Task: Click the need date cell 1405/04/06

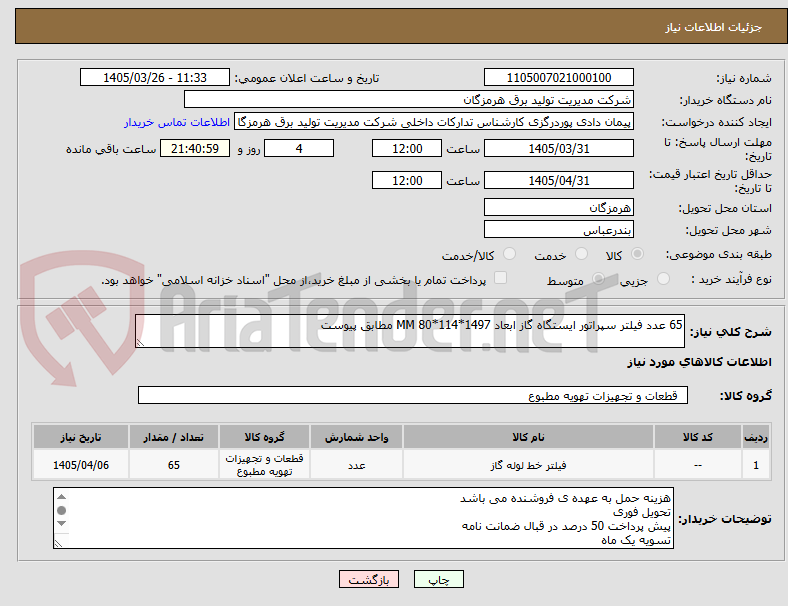Action: (x=81, y=465)
